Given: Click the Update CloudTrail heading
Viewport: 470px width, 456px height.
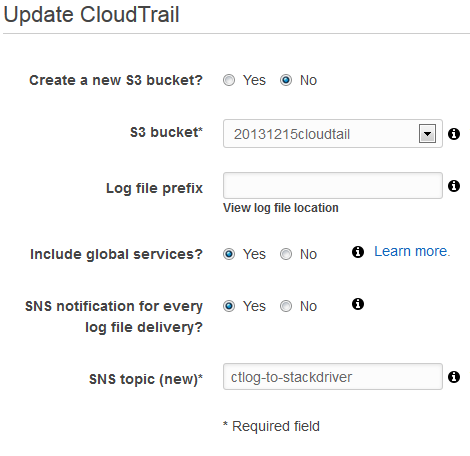Looking at the screenshot, I should pyautogui.click(x=91, y=15).
